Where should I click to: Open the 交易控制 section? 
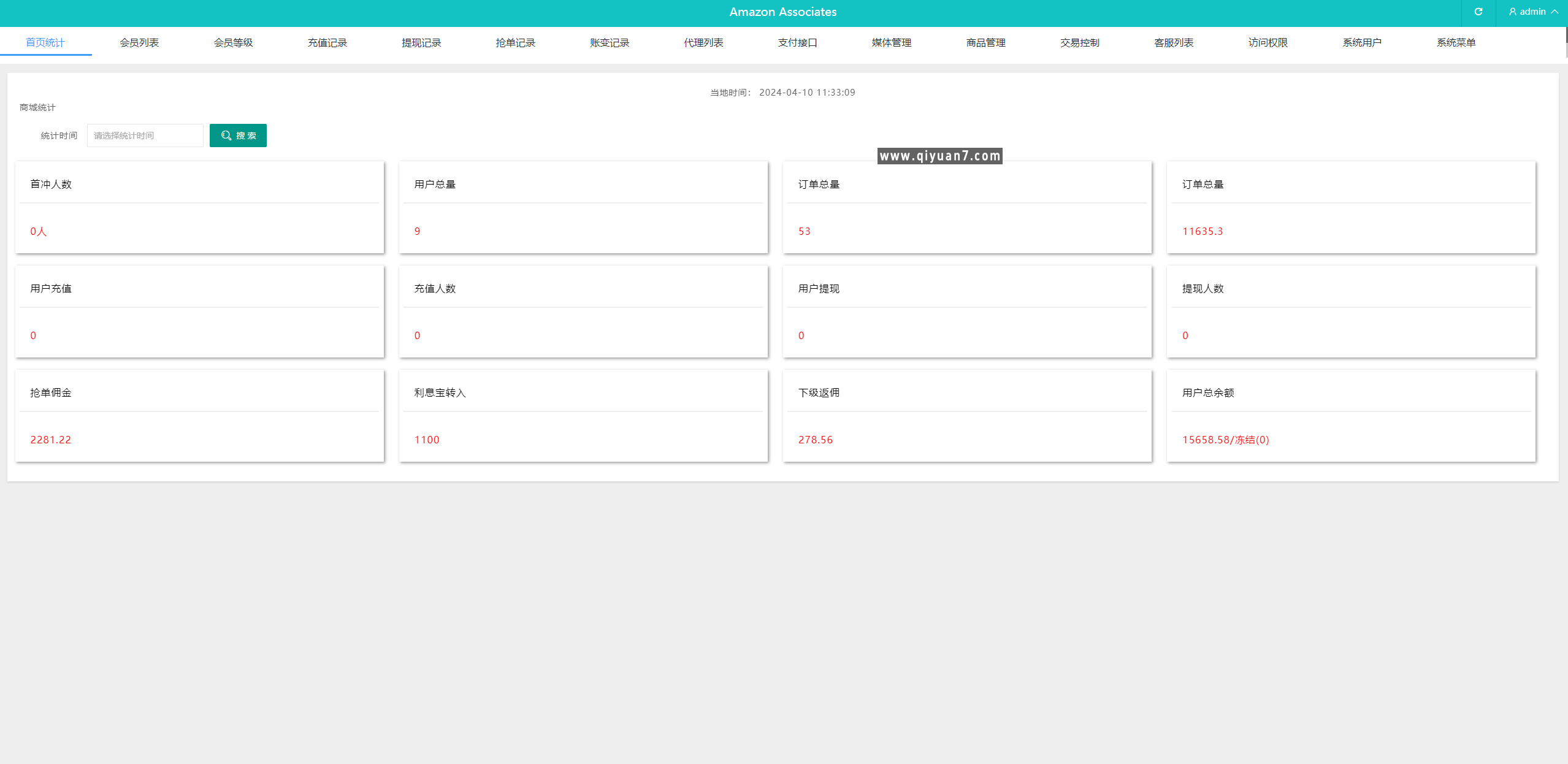[1079, 42]
